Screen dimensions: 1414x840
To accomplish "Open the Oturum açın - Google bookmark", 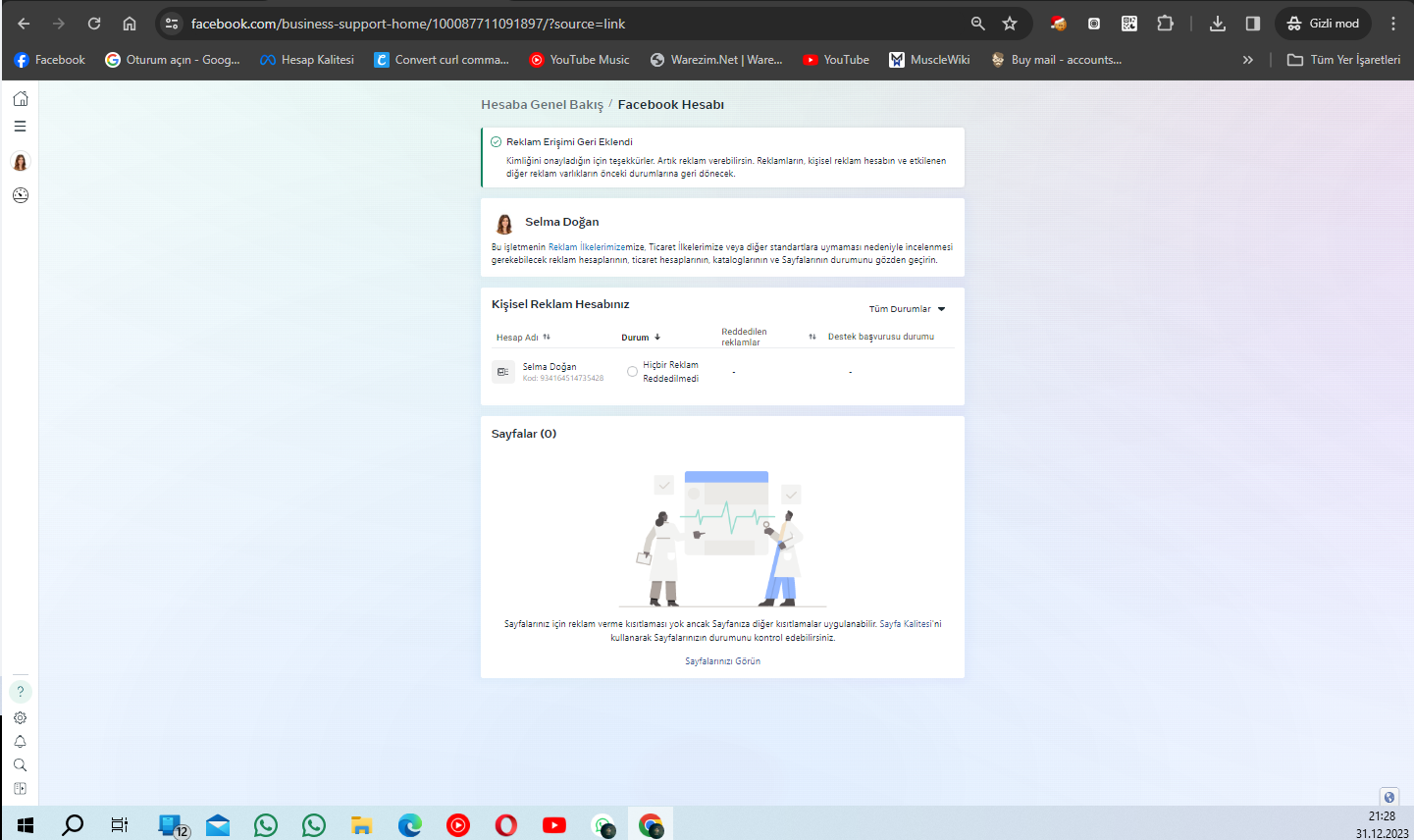I will click(173, 60).
